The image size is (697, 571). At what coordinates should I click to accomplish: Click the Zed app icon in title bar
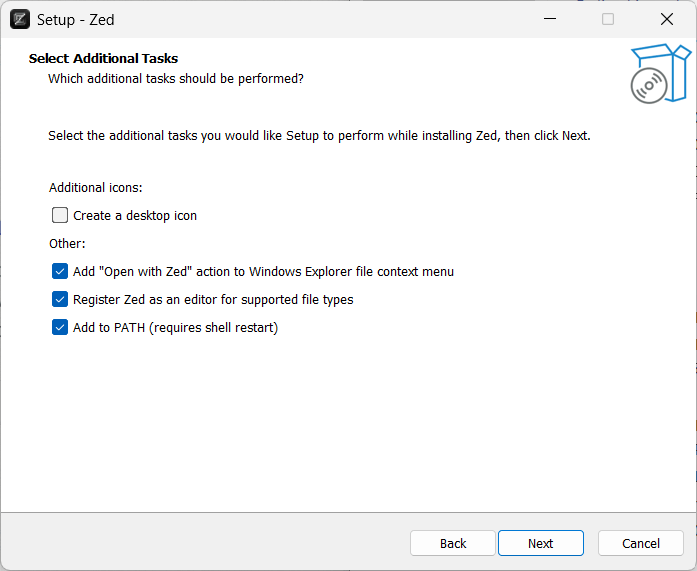[20, 19]
